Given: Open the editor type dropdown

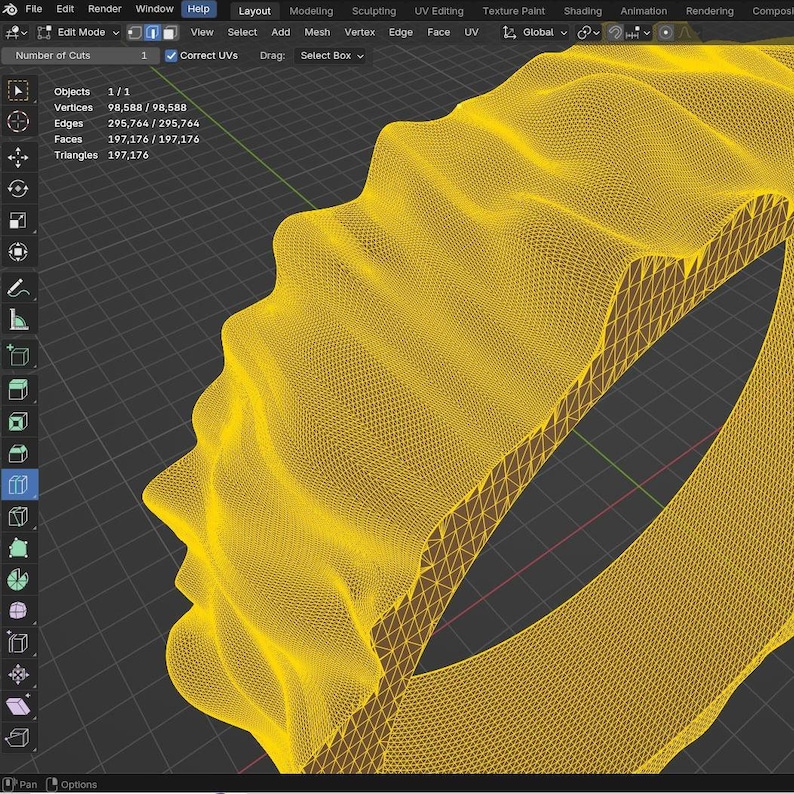Looking at the screenshot, I should pos(16,33).
